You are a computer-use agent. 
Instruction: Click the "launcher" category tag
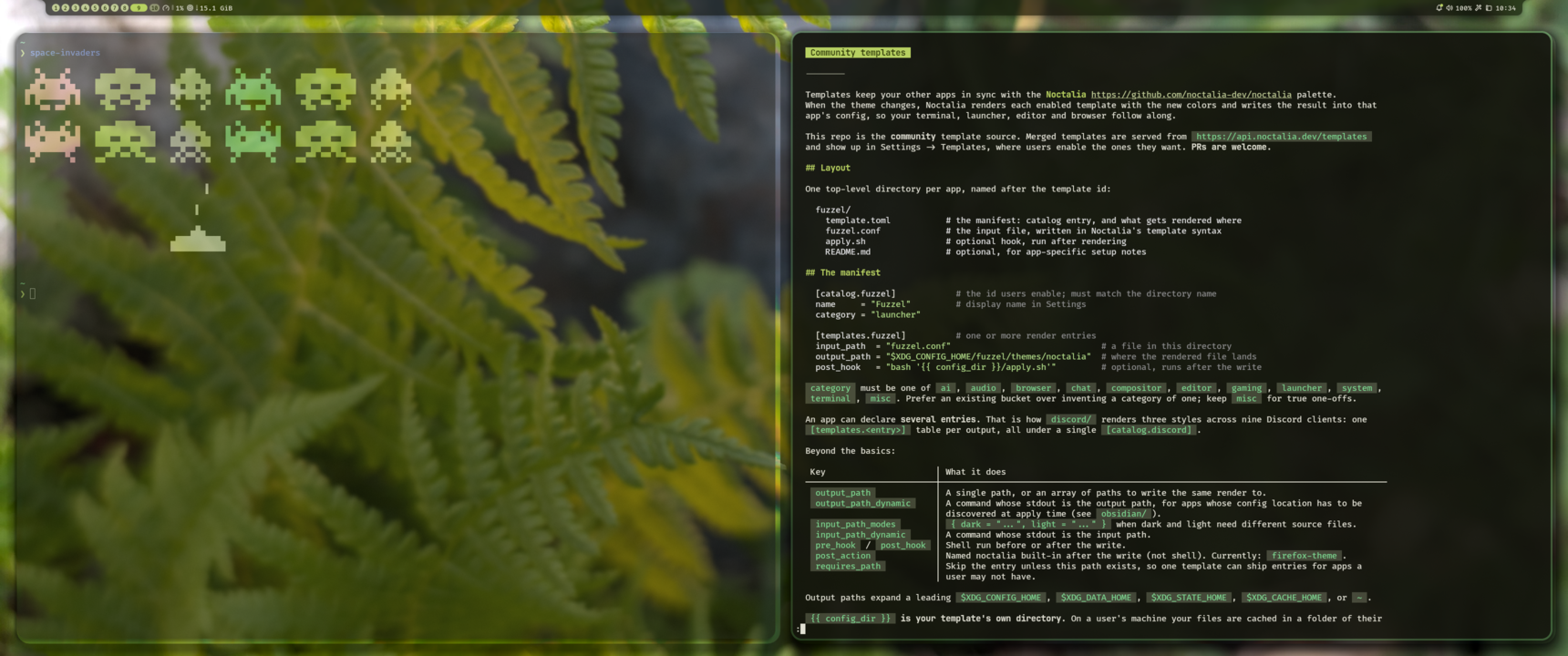tap(1301, 388)
